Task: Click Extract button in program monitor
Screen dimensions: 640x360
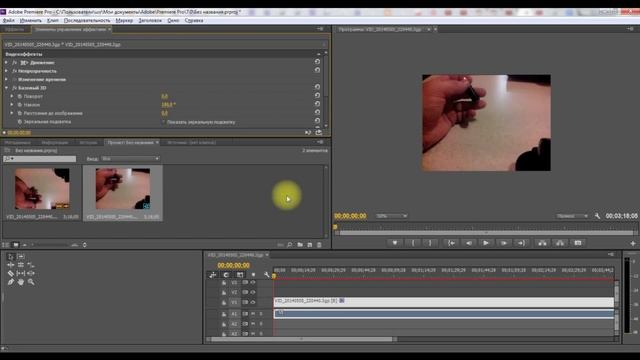Action: pyautogui.click(x=560, y=243)
